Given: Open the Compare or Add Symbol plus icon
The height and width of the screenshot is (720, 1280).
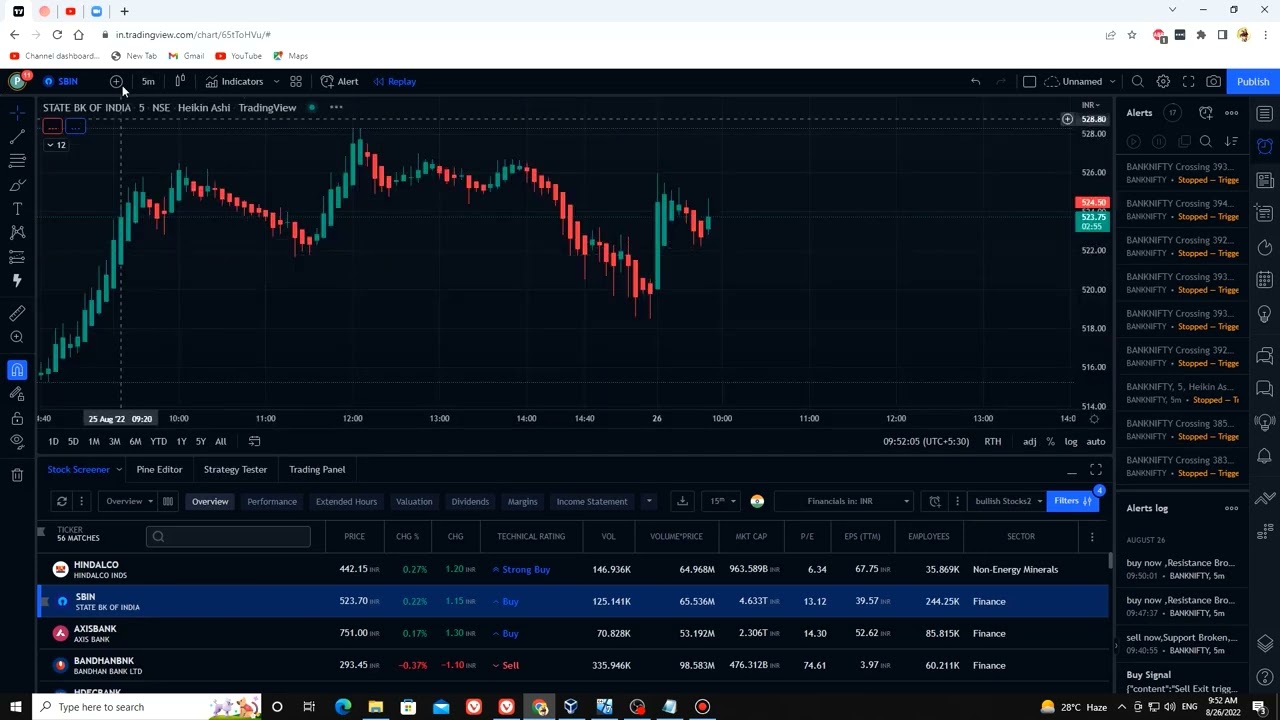Looking at the screenshot, I should coord(116,81).
